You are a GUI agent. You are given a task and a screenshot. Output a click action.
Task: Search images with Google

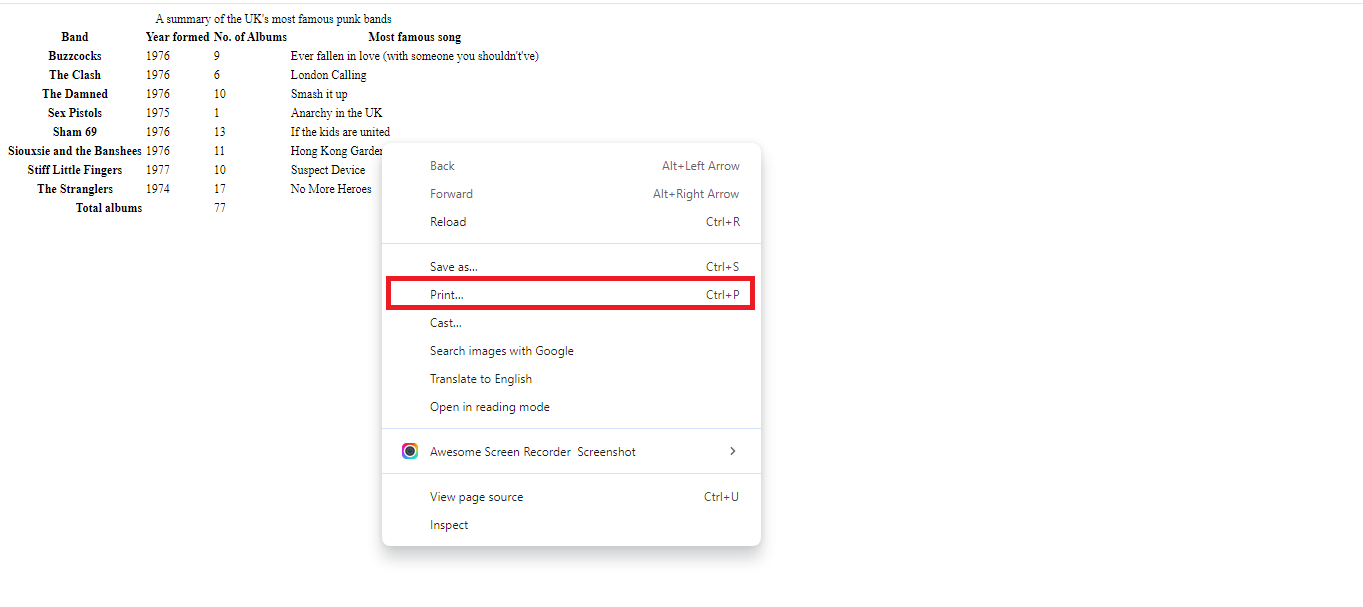pyautogui.click(x=501, y=350)
